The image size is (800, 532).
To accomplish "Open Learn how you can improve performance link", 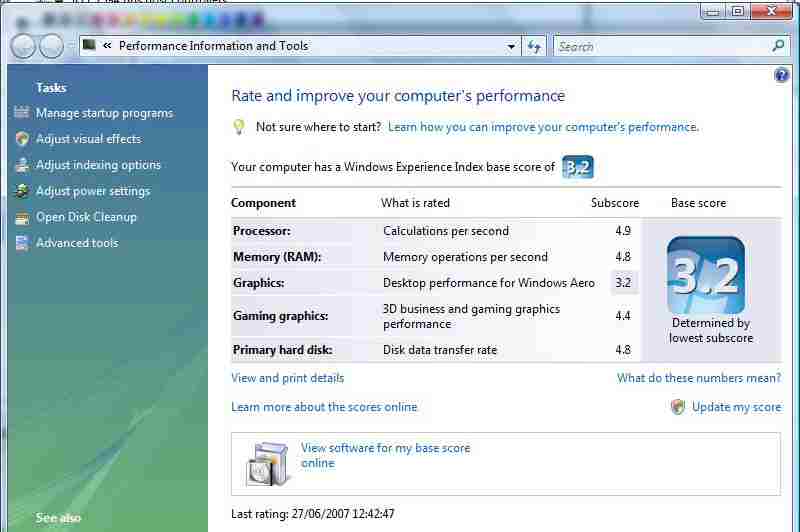I will pyautogui.click(x=543, y=127).
